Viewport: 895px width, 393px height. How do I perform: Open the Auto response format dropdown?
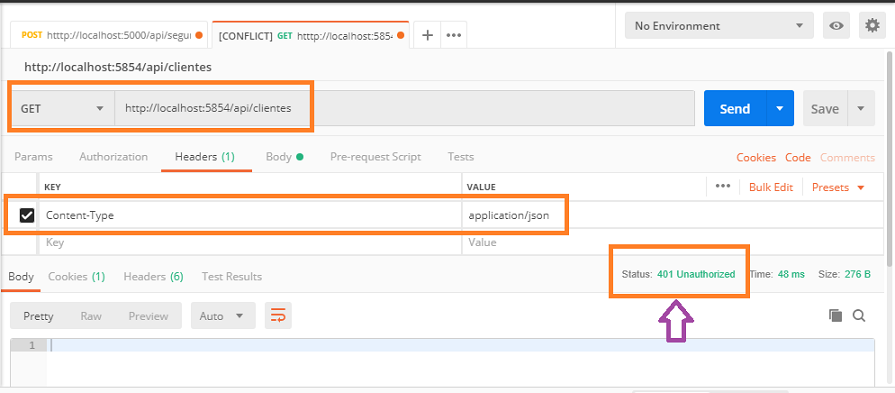pos(223,316)
